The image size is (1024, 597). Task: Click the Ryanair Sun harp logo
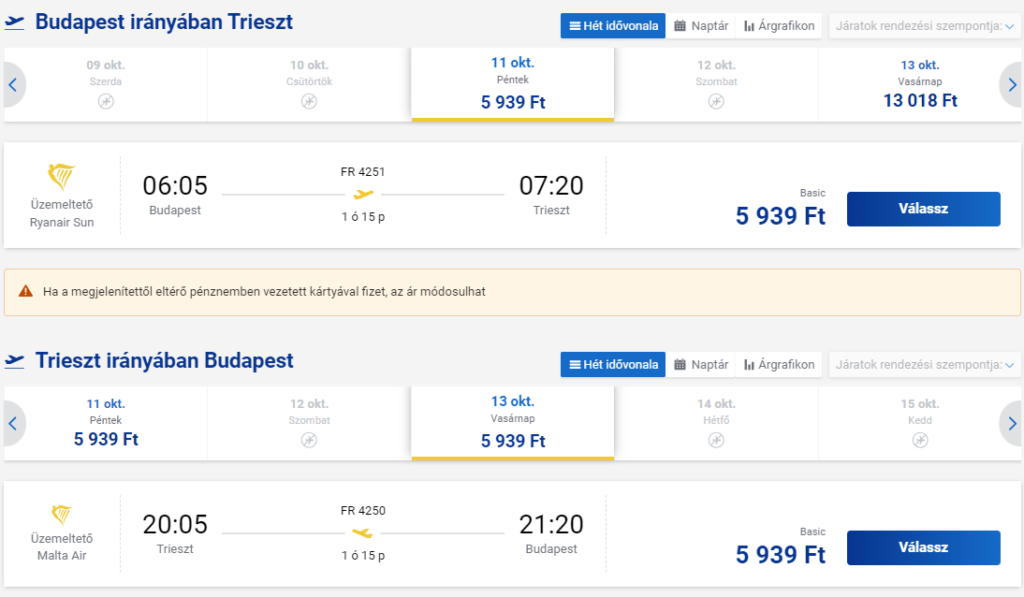click(x=61, y=177)
